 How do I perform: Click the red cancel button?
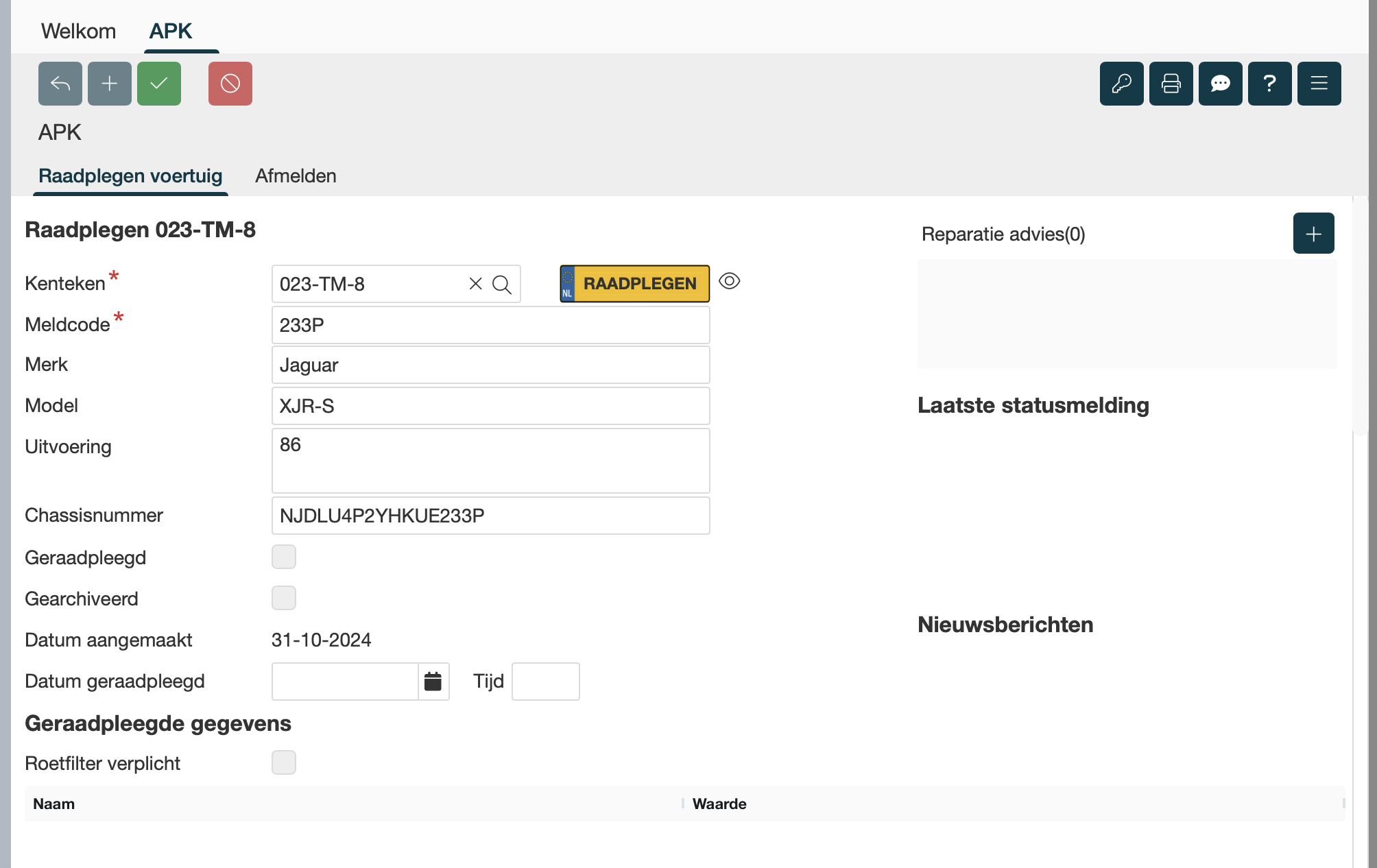pos(230,84)
